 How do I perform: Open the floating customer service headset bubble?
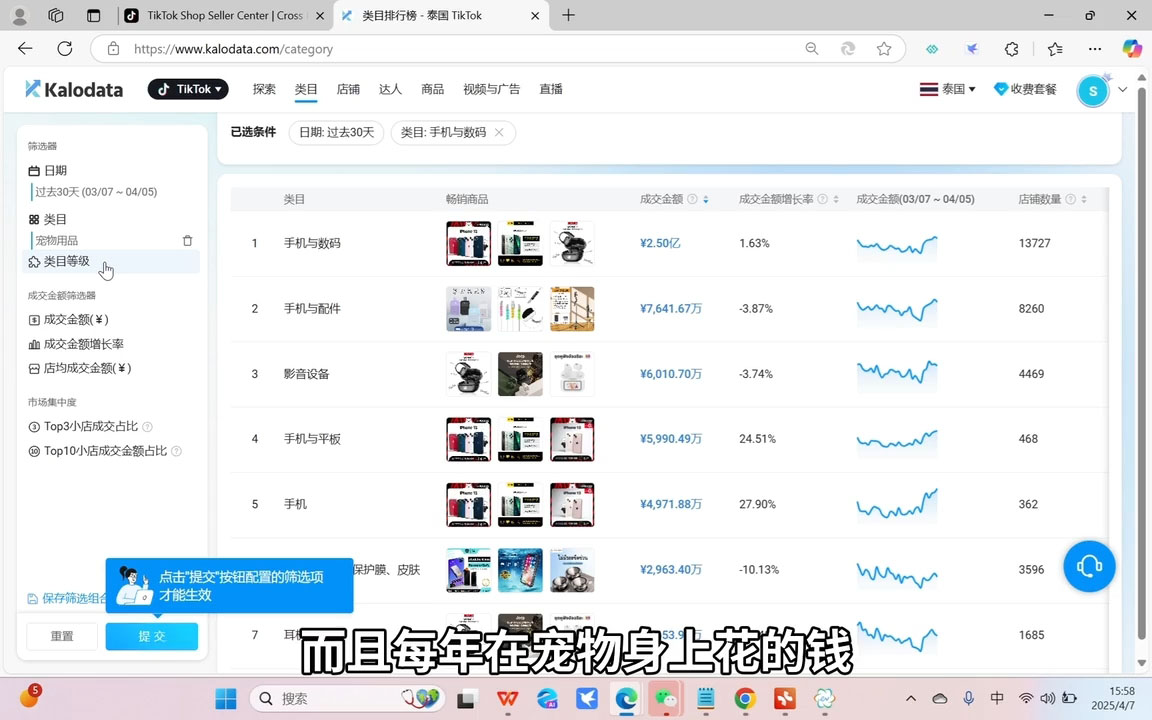(x=1089, y=567)
